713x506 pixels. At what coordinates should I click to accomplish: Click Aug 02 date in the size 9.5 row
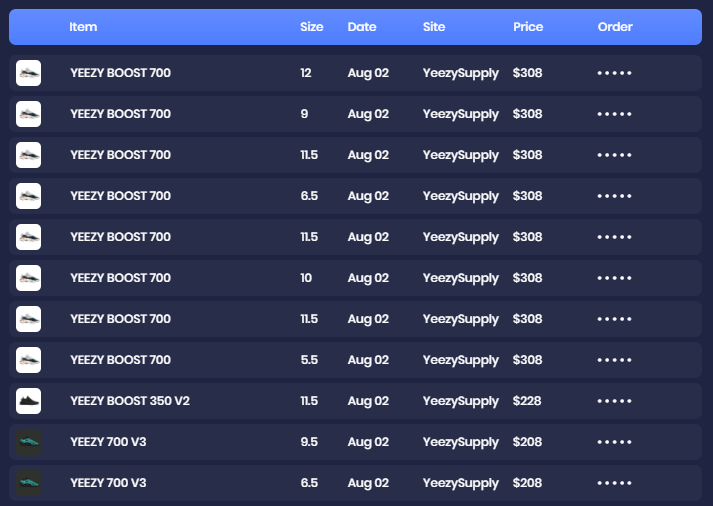pos(368,442)
